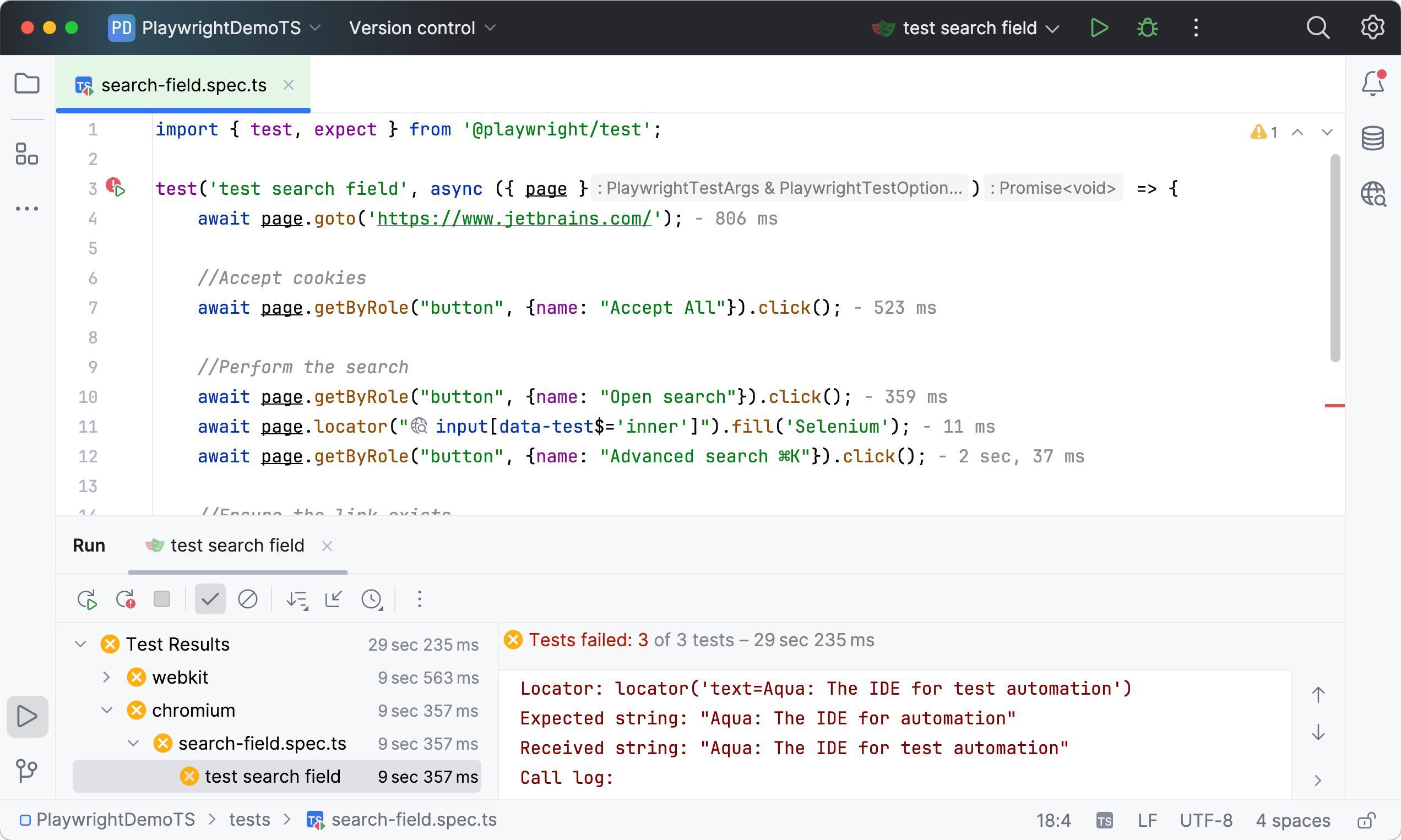Select the Run tab in bottom panel
Image resolution: width=1401 pixels, height=840 pixels.
(89, 545)
